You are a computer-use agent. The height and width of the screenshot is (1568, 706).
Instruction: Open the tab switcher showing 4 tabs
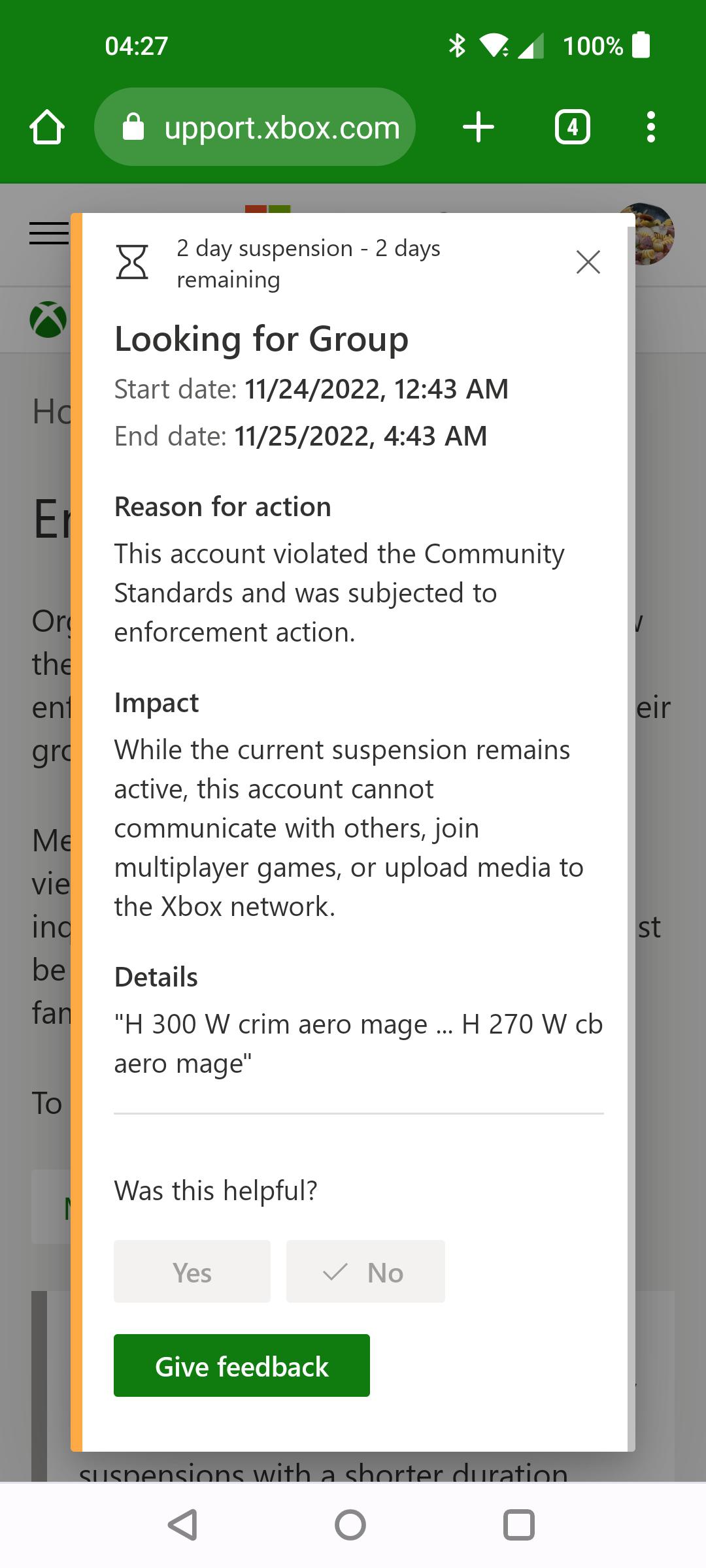tap(573, 127)
